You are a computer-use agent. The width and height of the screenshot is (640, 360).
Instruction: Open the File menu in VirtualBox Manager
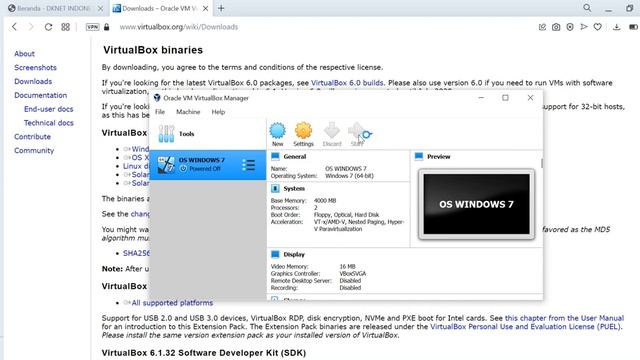(x=160, y=112)
